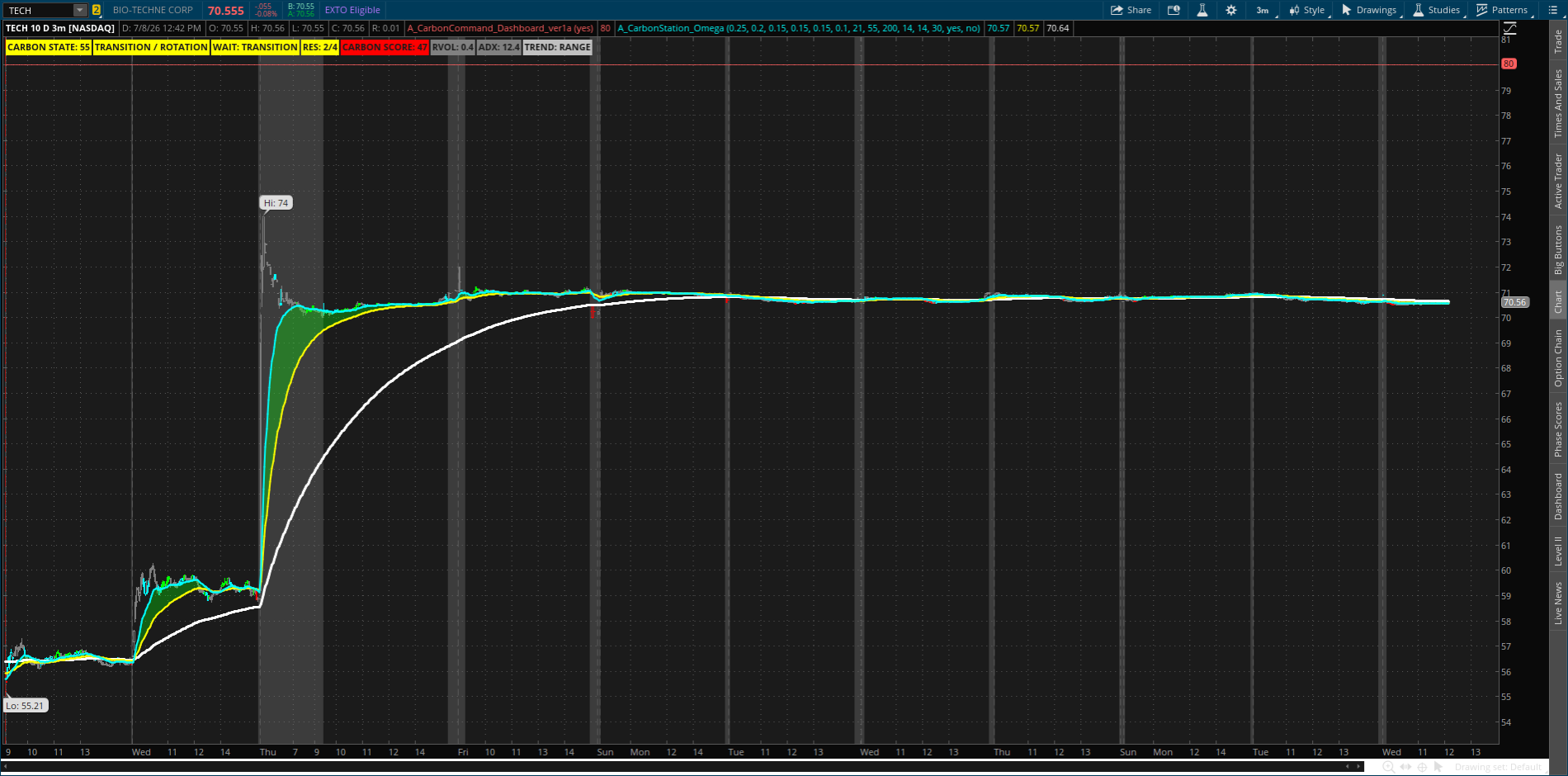Click the EXTO Eligible label
Viewport: 1568px width, 776px height.
[x=352, y=10]
